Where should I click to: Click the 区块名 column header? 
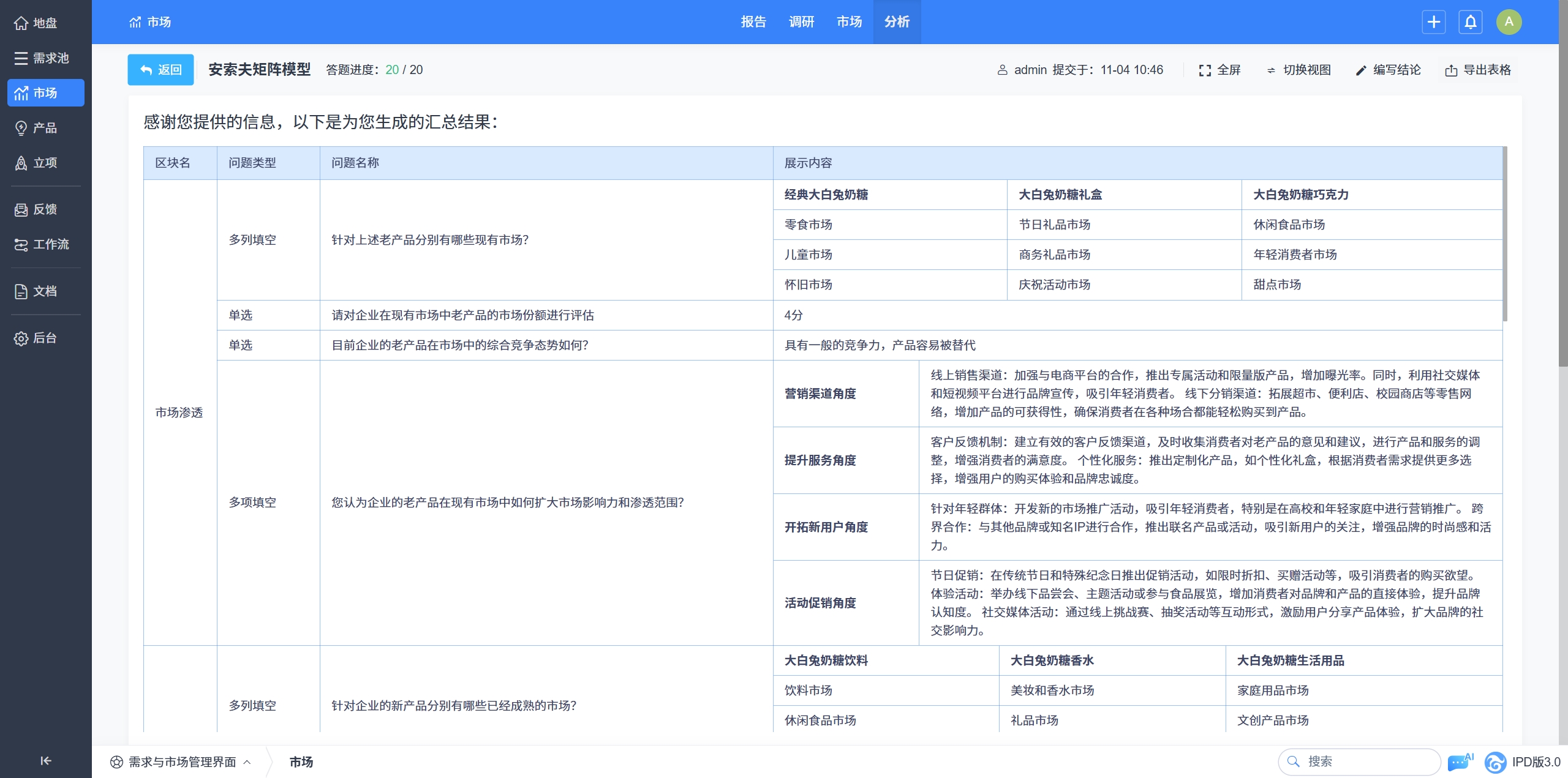180,163
